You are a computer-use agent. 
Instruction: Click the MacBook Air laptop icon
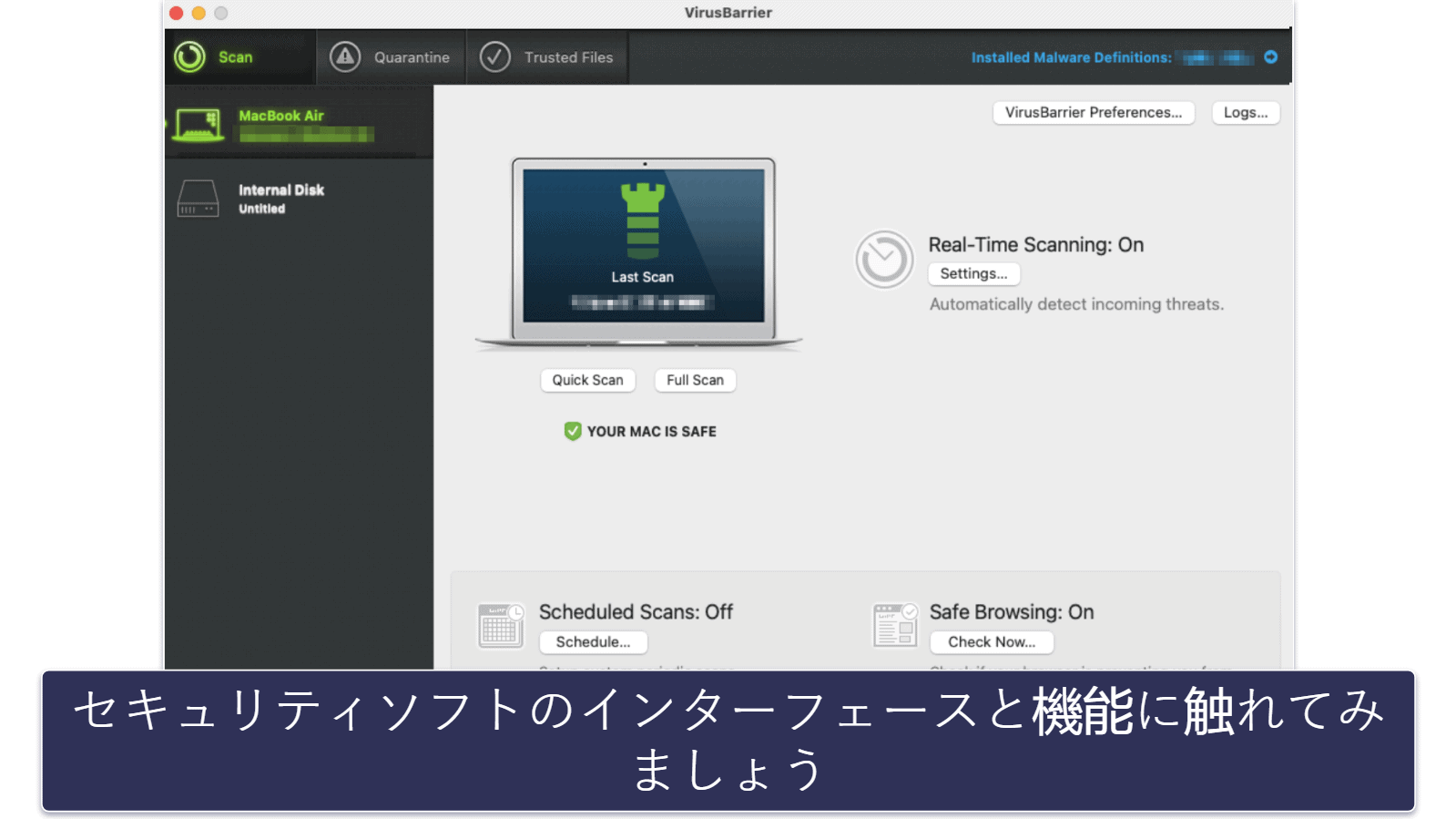[199, 125]
